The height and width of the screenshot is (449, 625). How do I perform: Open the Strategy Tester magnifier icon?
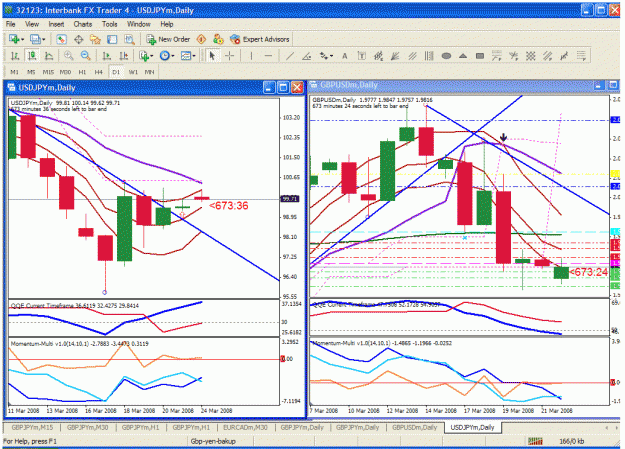point(129,39)
